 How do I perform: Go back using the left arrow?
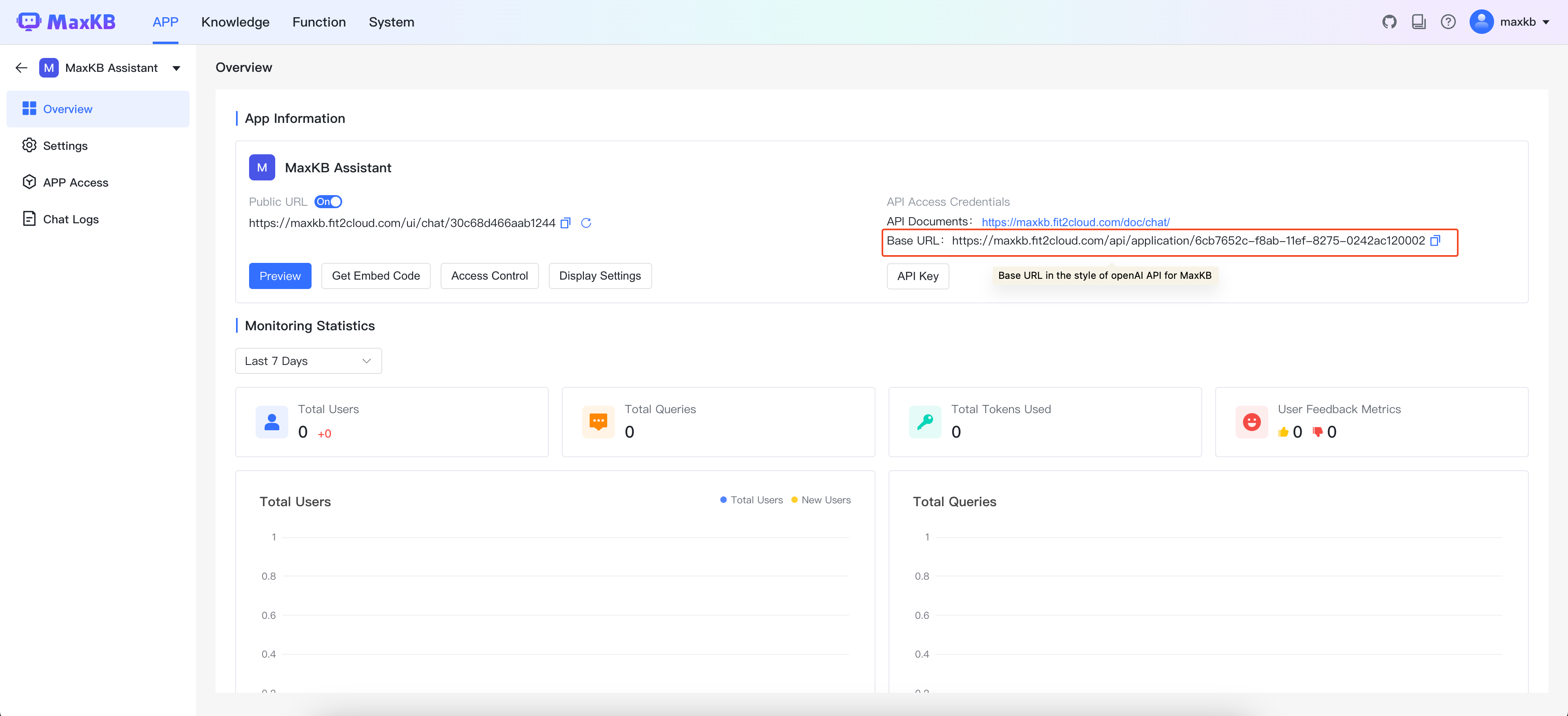(21, 67)
